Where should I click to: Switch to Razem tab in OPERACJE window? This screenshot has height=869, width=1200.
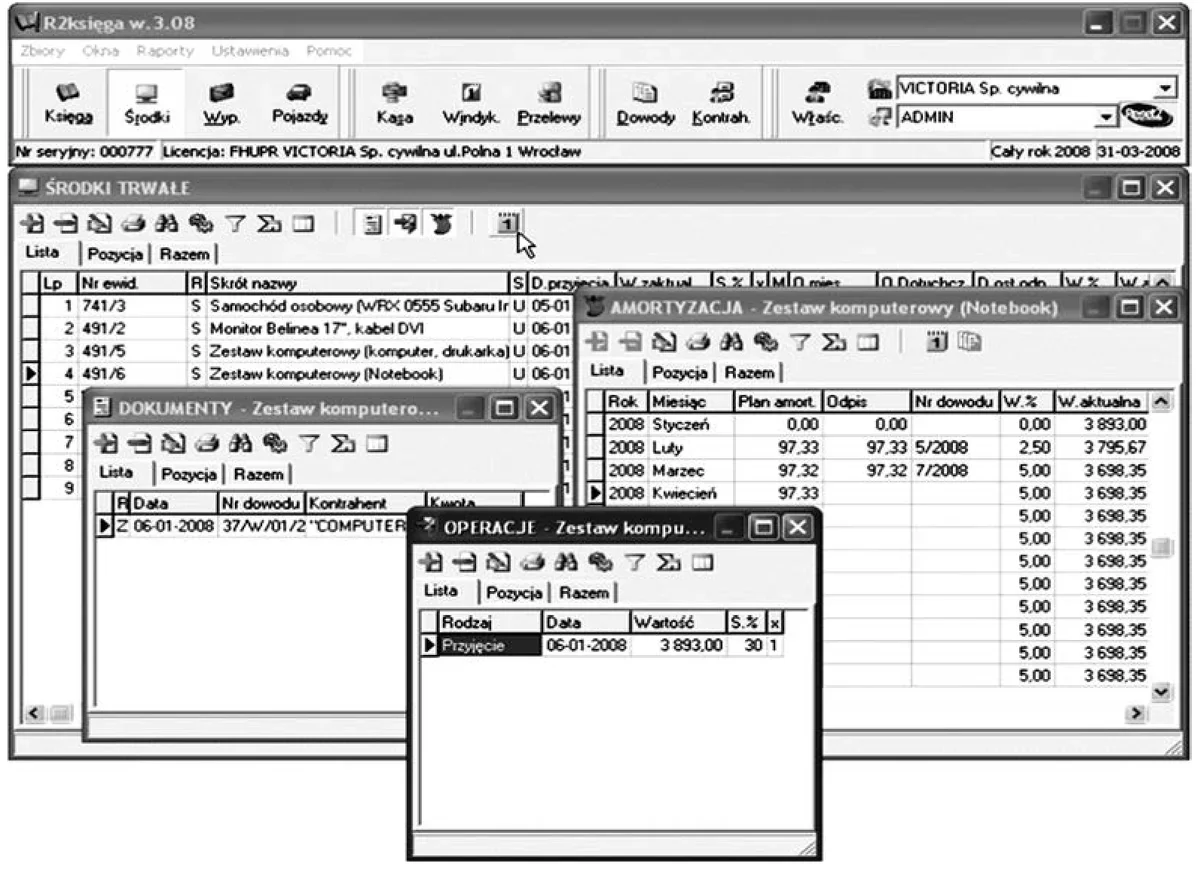pyautogui.click(x=584, y=592)
